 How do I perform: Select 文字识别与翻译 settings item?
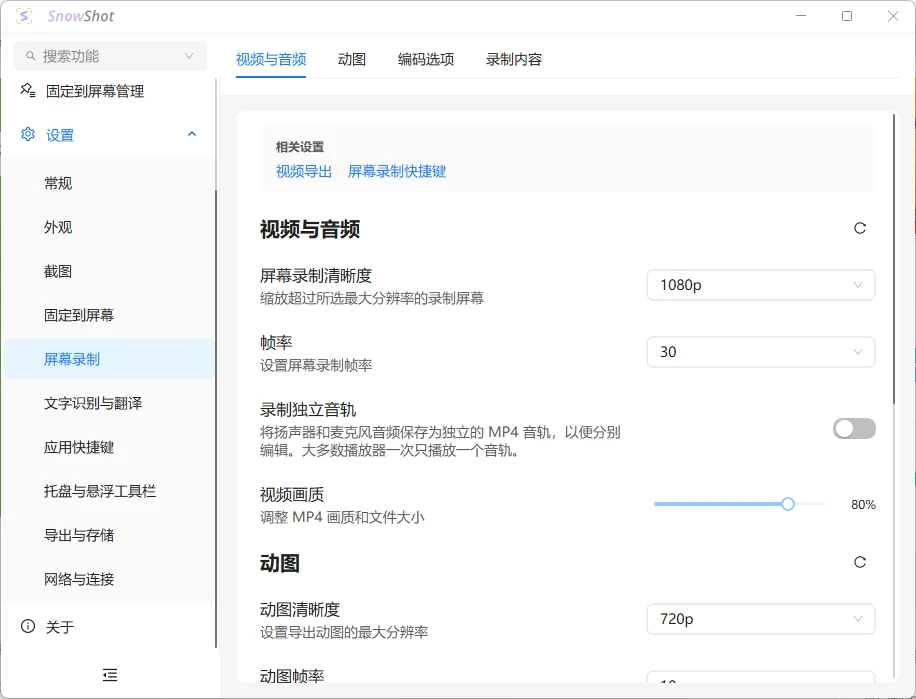point(109,404)
